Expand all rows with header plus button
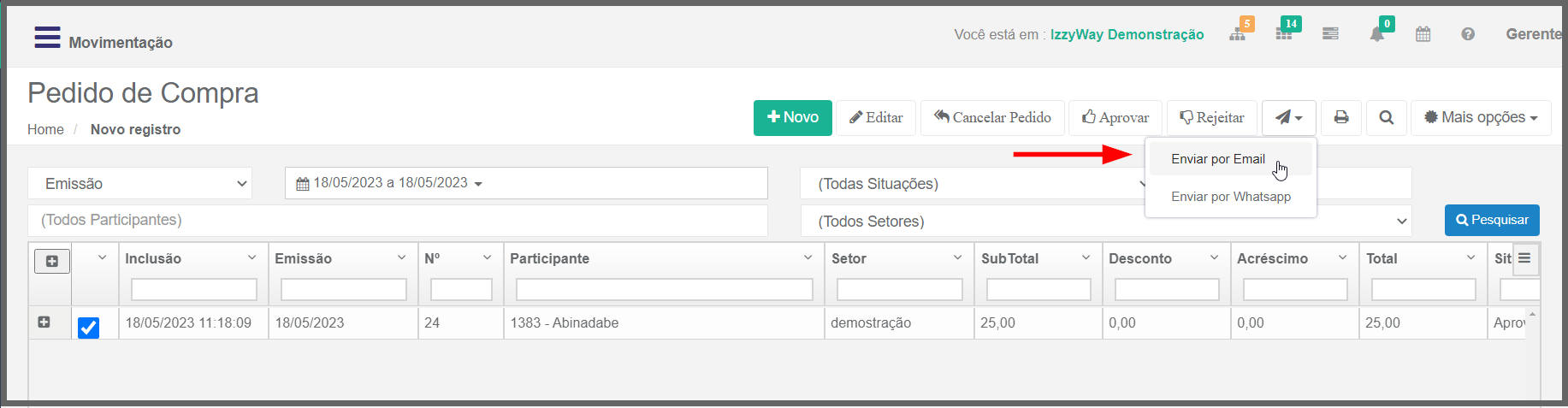The height and width of the screenshot is (408, 1568). (51, 261)
